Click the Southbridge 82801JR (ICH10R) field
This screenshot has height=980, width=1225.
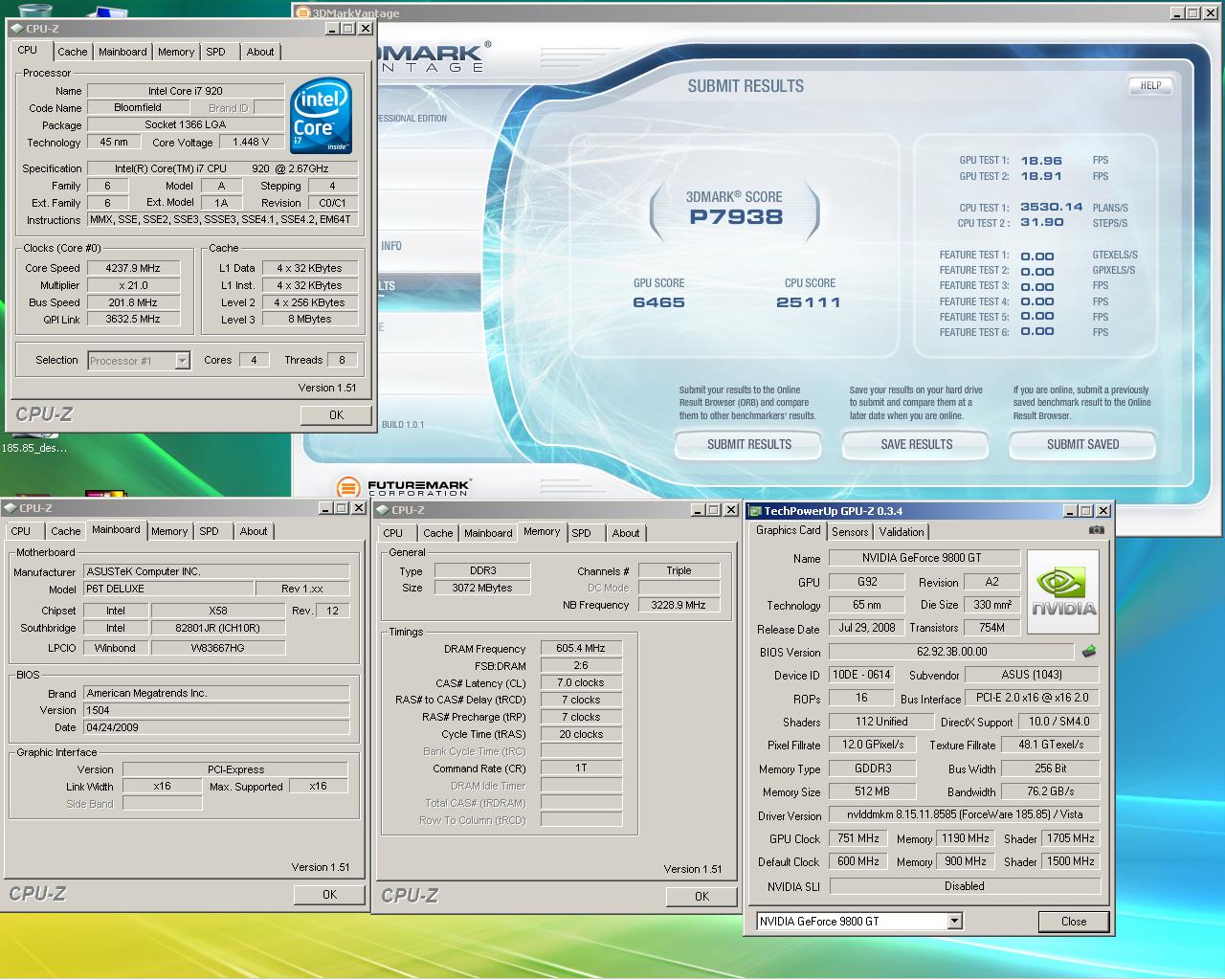click(x=218, y=628)
